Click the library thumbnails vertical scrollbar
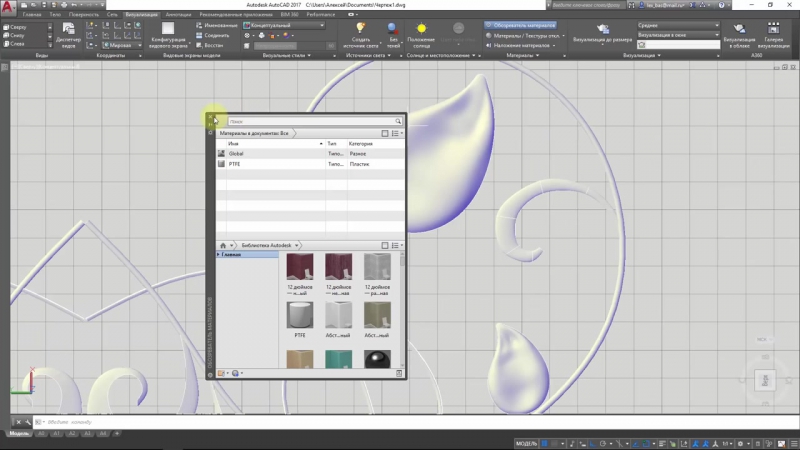The image size is (800, 450). coord(403,309)
